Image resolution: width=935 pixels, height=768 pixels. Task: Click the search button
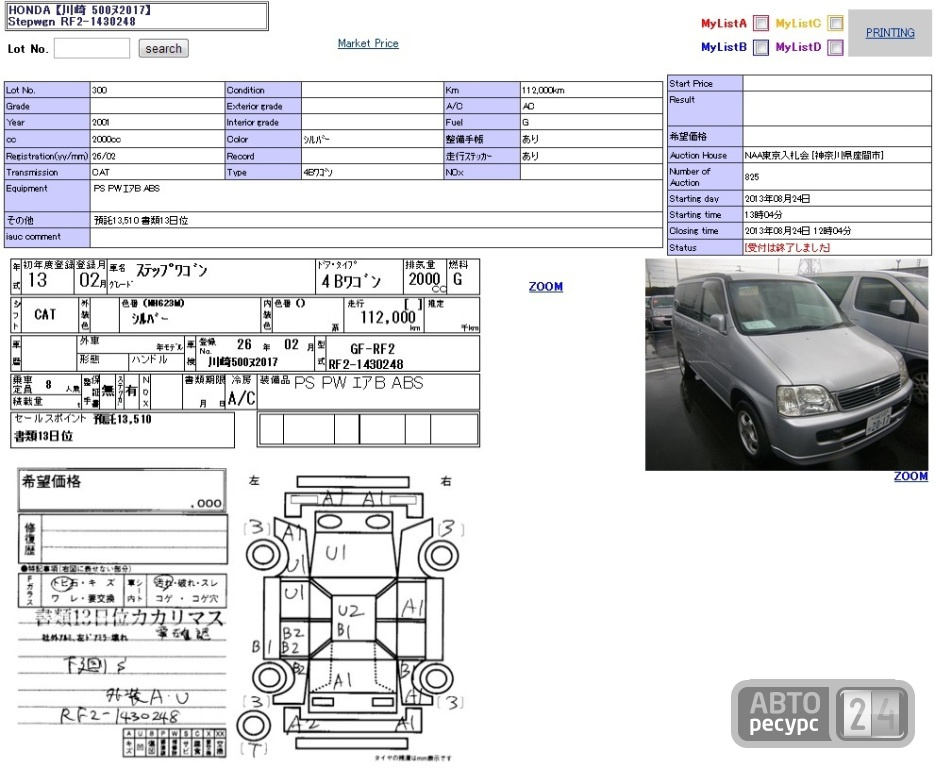pyautogui.click(x=163, y=48)
